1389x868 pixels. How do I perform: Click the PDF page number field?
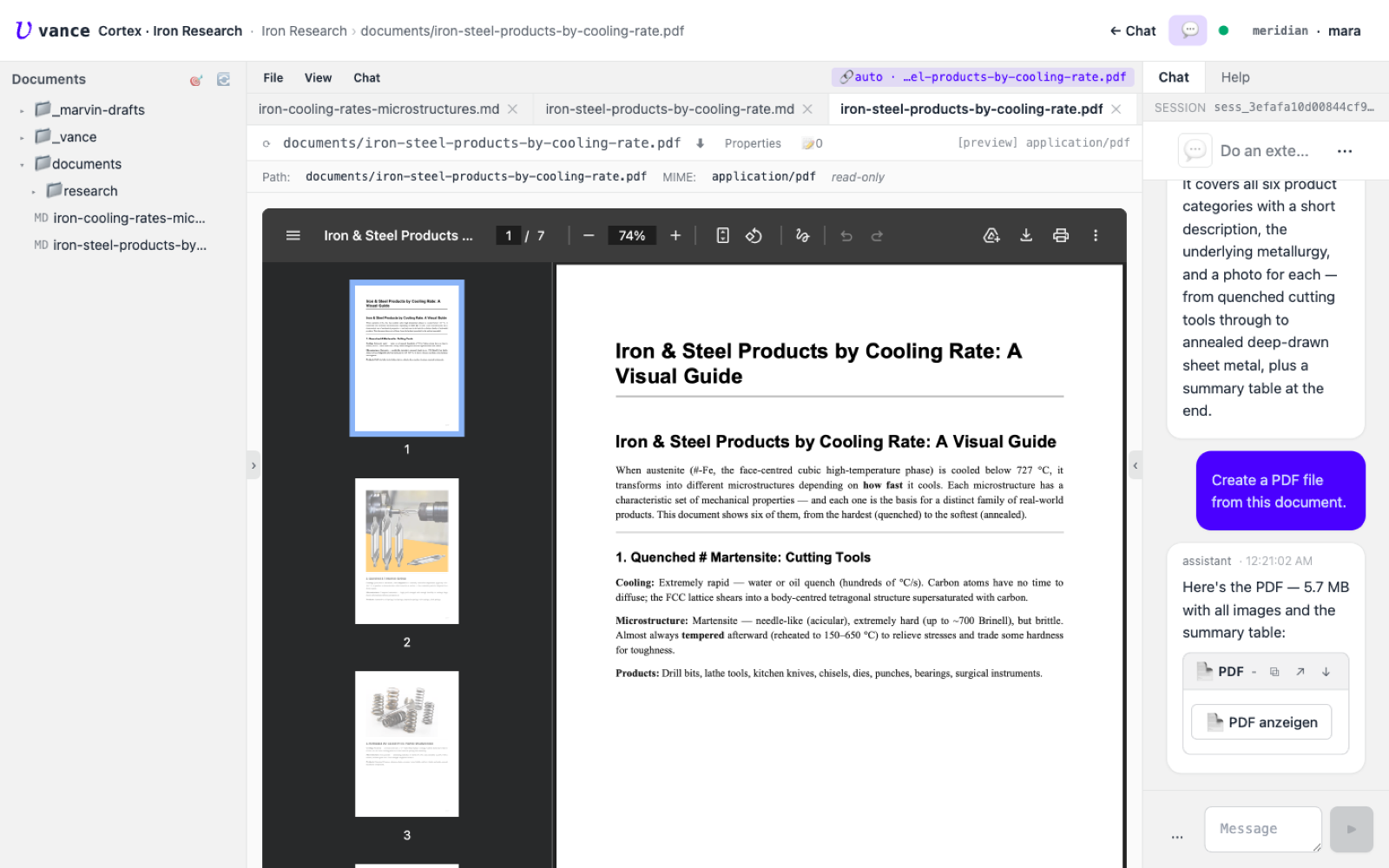point(508,235)
